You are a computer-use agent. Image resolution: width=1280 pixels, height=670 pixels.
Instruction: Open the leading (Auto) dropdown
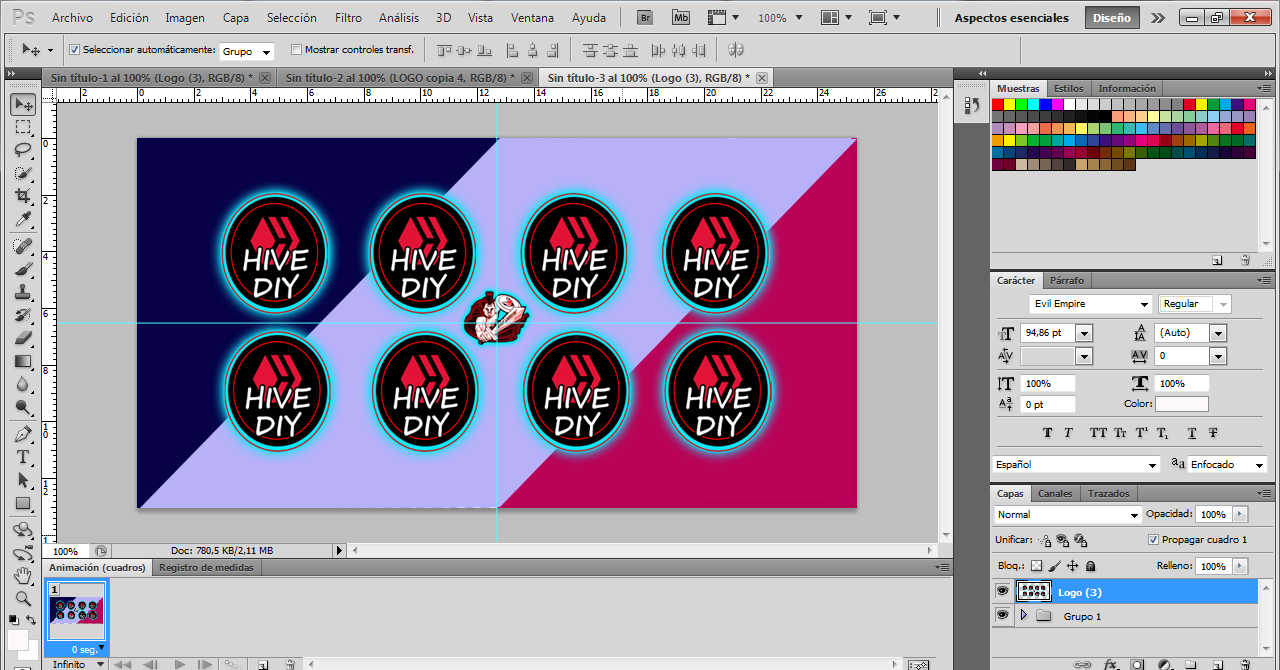point(1218,333)
